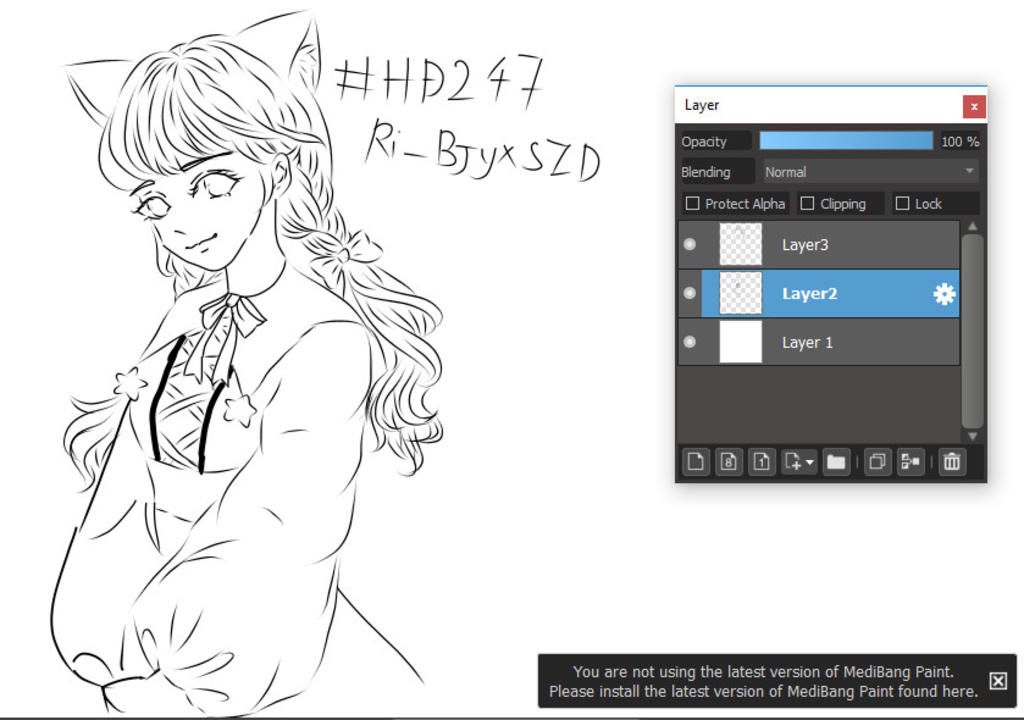Click the Layer 1 thumbnail
Screen dimensions: 1024x720
tap(740, 342)
